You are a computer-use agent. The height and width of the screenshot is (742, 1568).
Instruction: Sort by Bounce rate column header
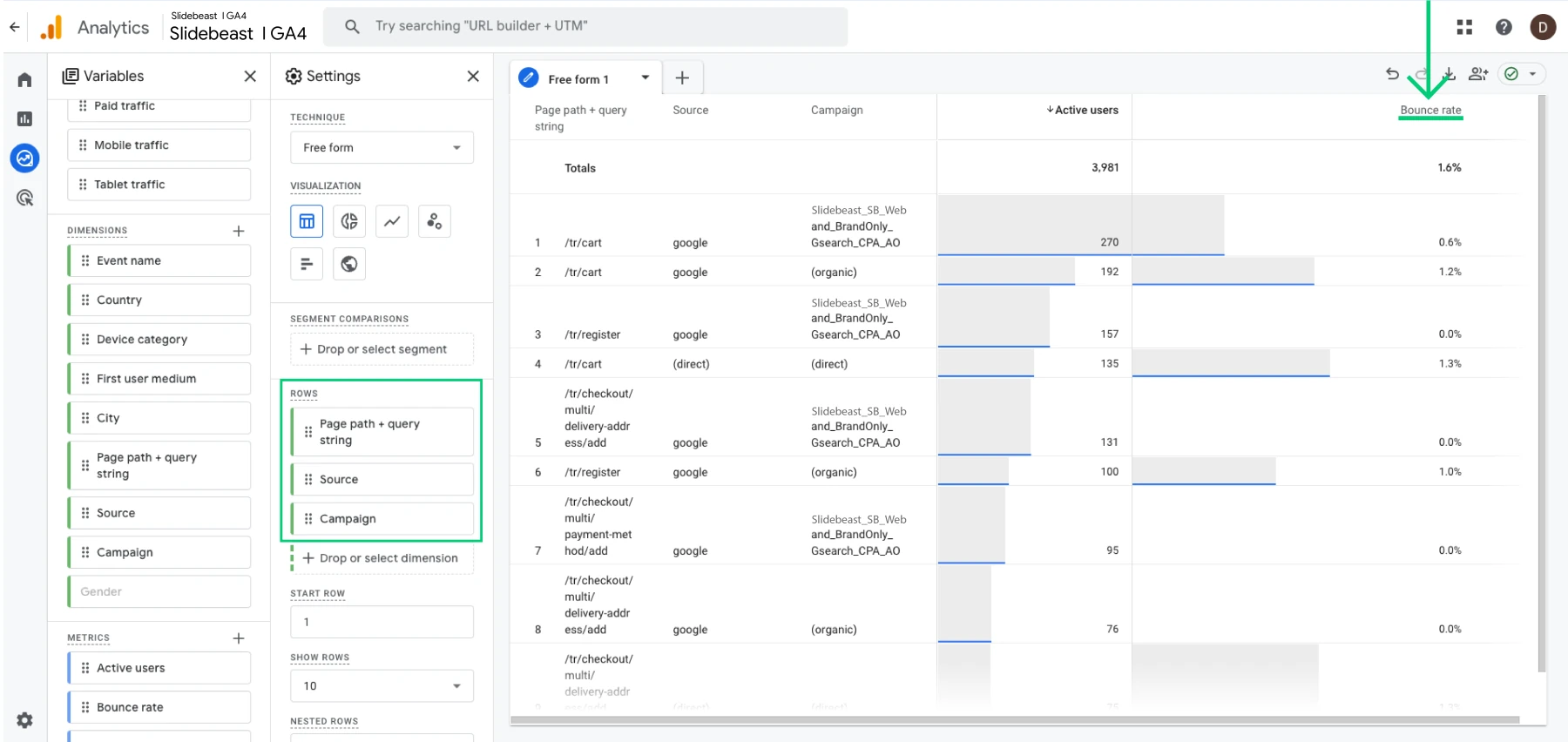pos(1430,110)
